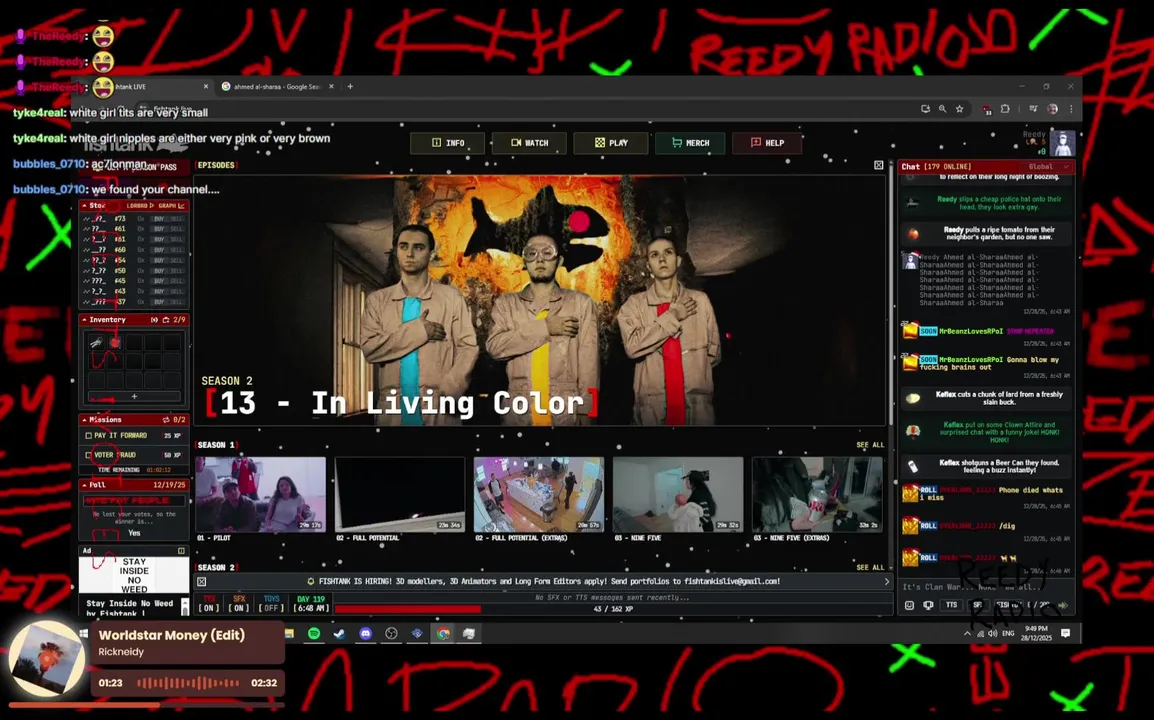
Task: Toggle TTS ON switch in status bar
Action: [x=209, y=604]
